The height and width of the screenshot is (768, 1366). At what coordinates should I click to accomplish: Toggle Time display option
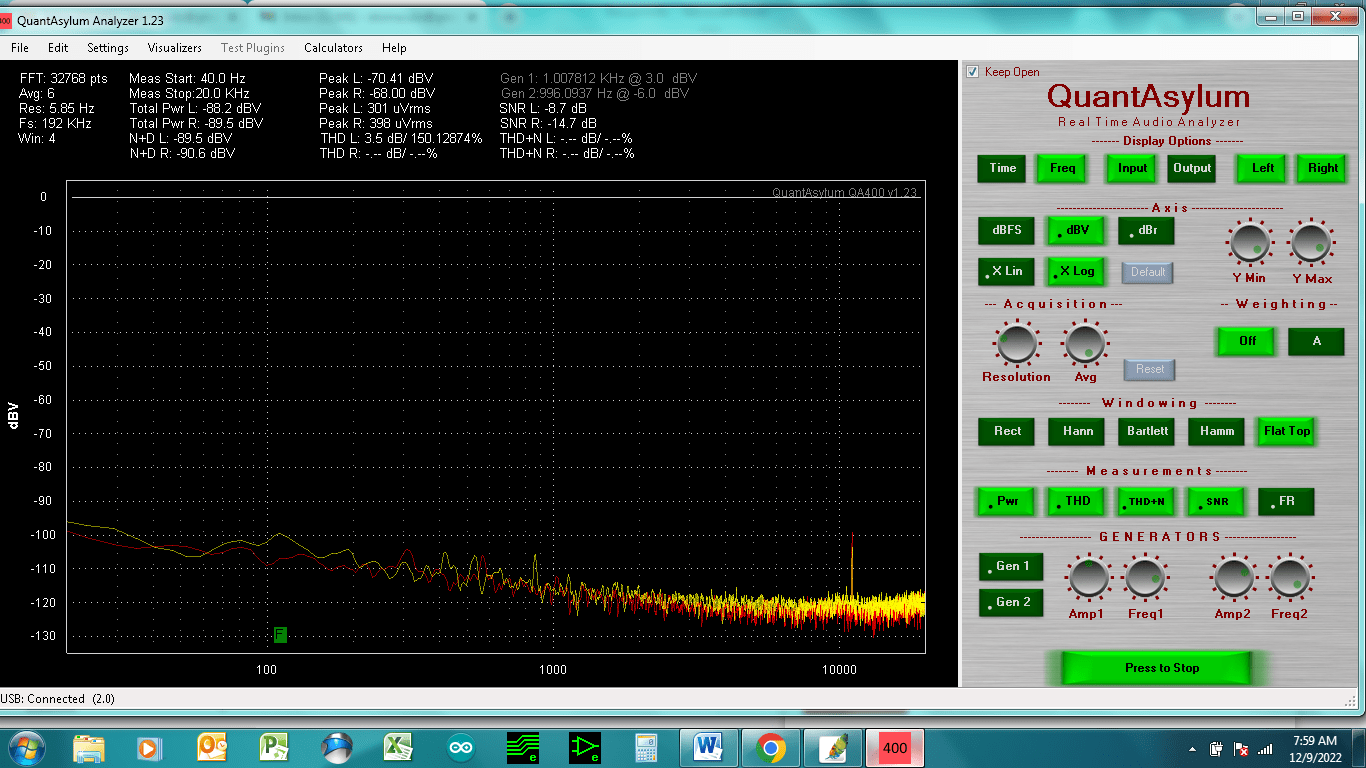click(x=1003, y=168)
